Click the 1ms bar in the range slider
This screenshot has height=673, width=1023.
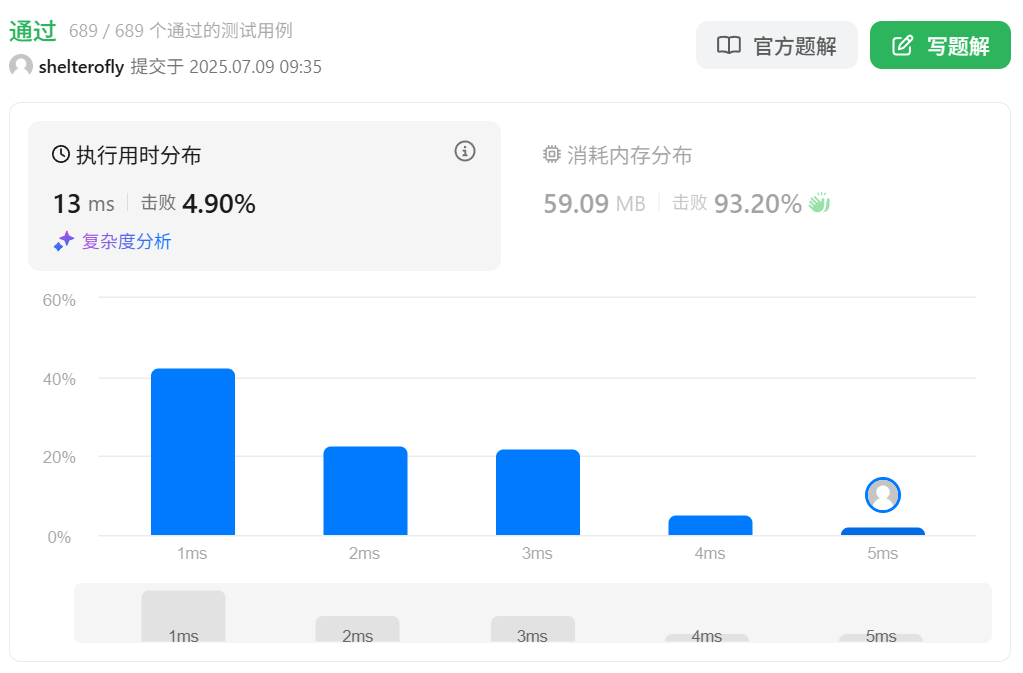coord(183,616)
